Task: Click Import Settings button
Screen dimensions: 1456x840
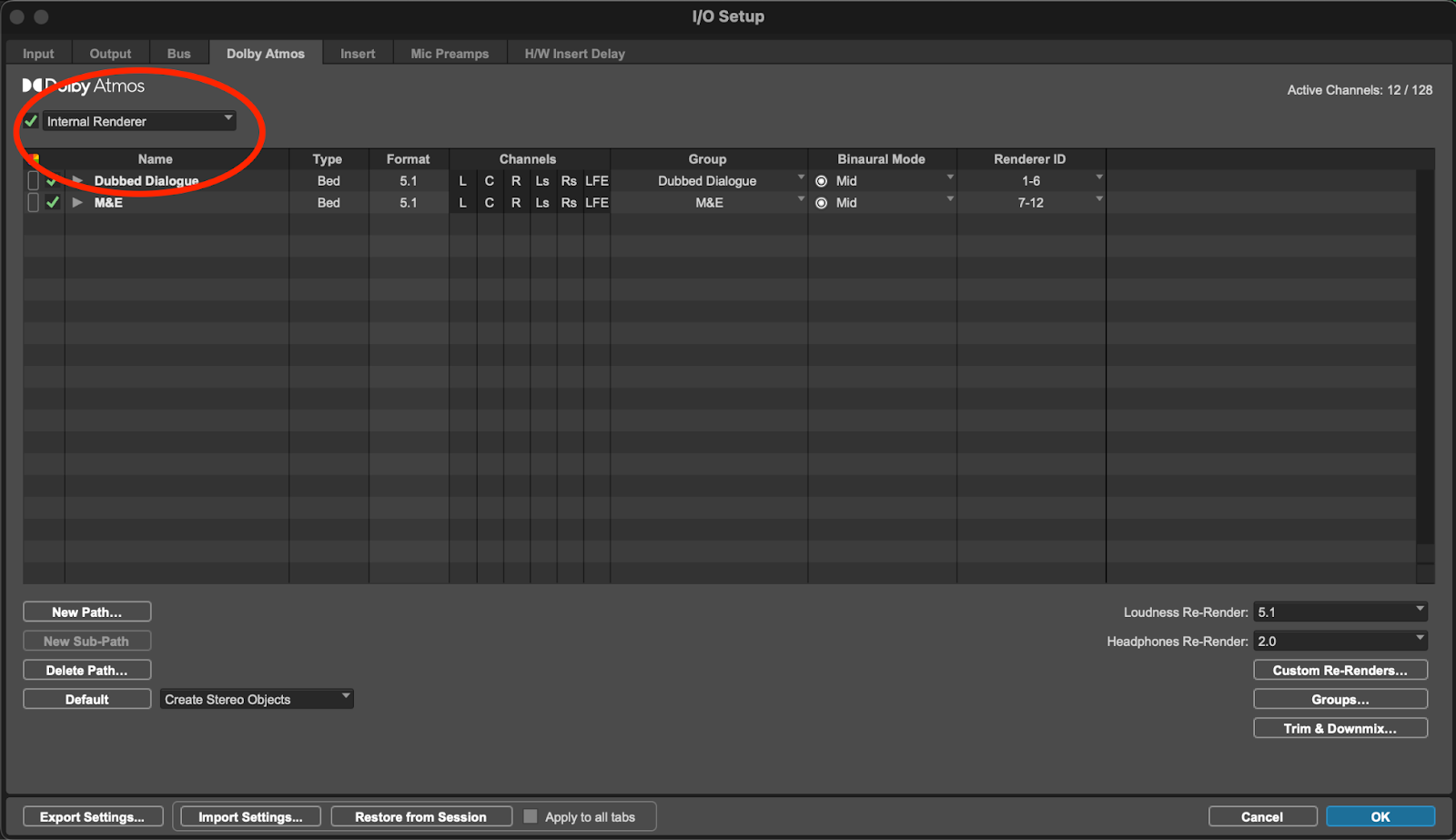Action: (x=250, y=817)
